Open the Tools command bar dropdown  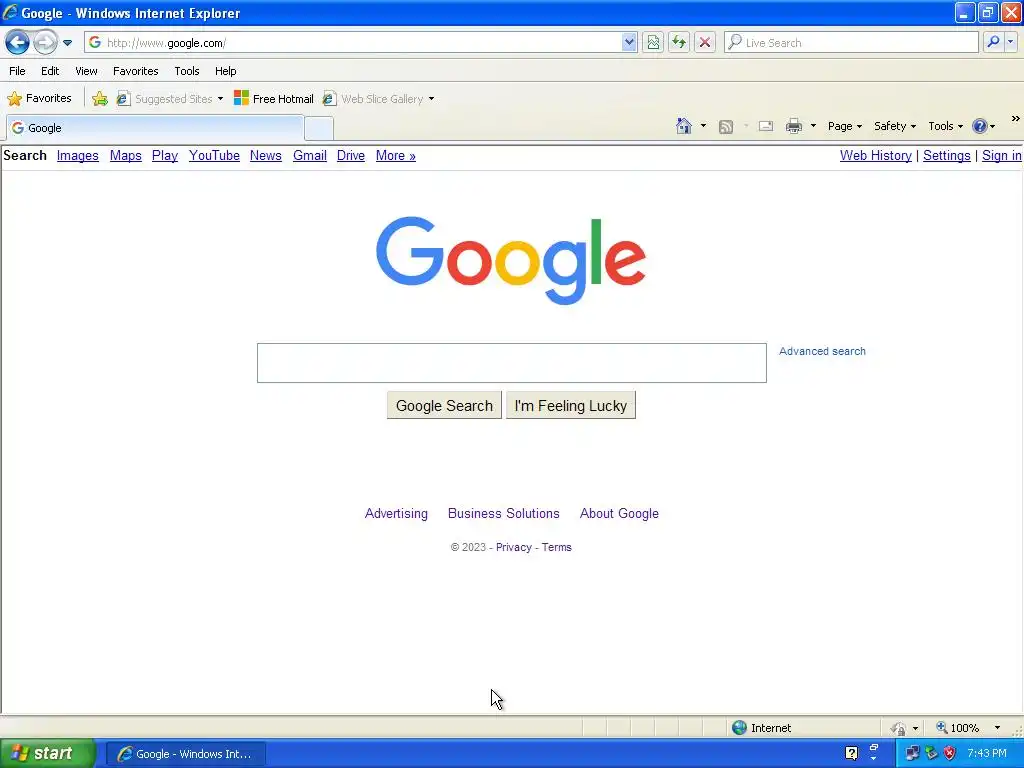click(945, 126)
